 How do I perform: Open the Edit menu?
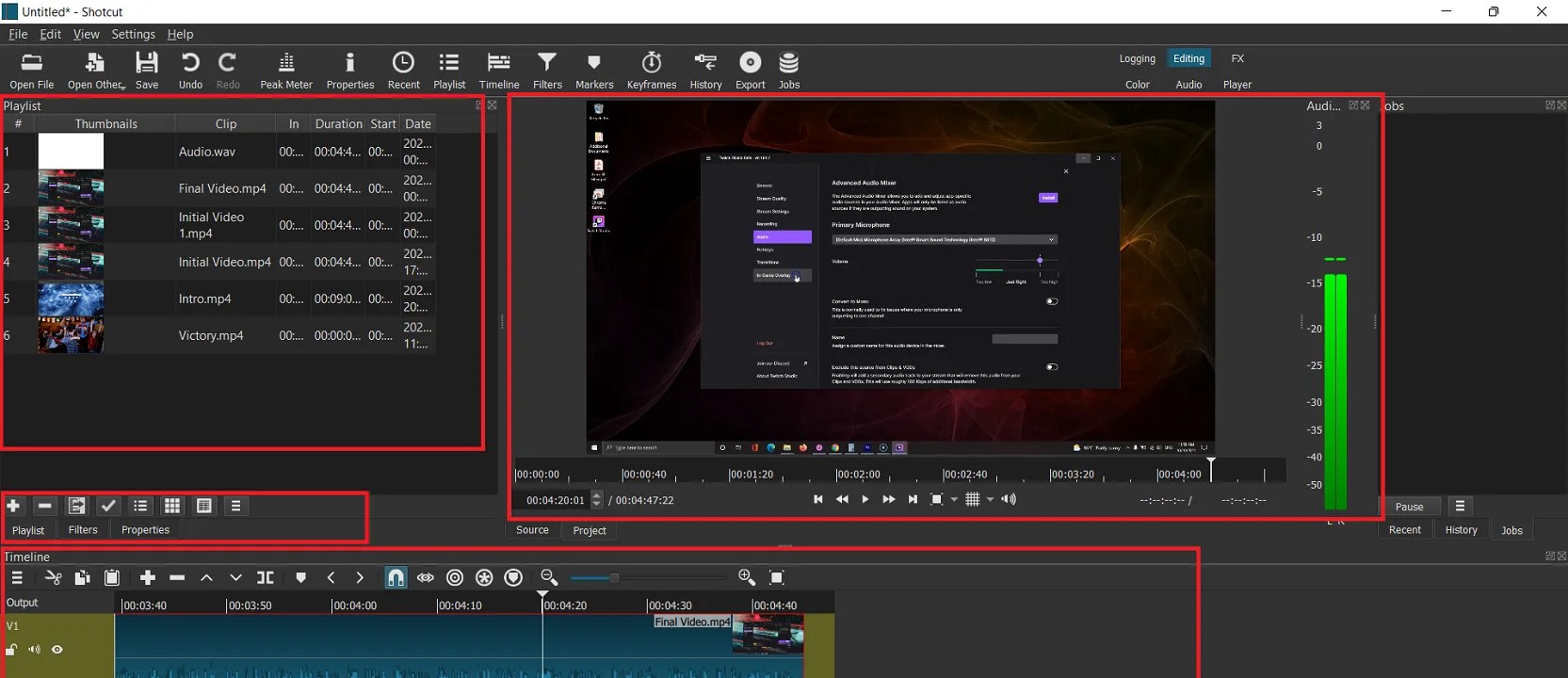[x=51, y=34]
